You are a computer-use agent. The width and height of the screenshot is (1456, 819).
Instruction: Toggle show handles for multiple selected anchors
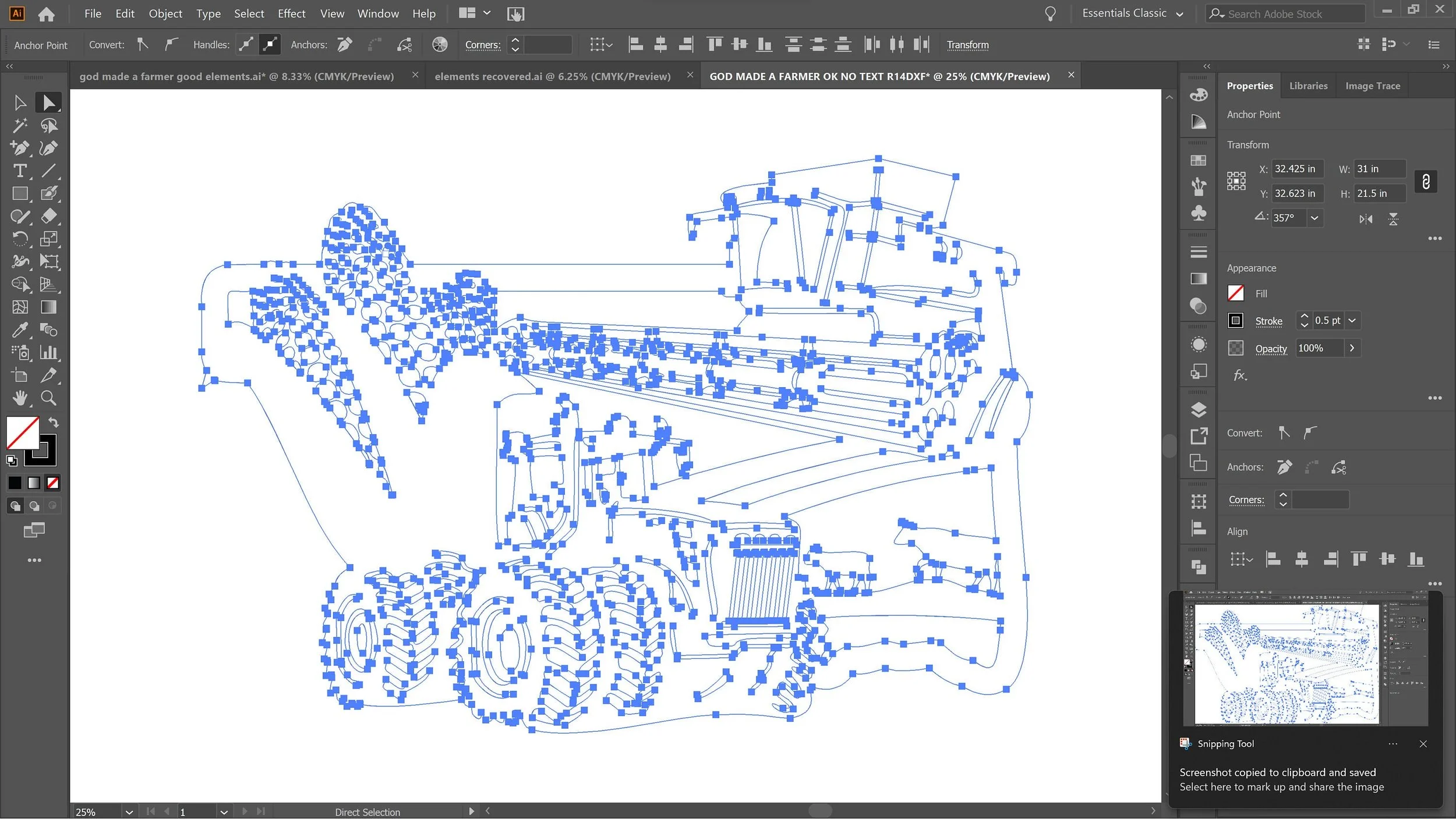point(246,45)
